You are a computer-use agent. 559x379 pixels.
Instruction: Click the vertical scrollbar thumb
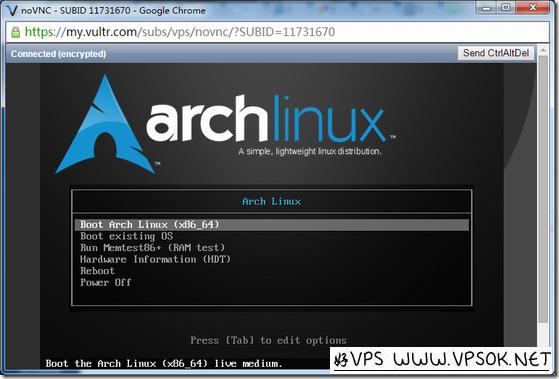543,189
